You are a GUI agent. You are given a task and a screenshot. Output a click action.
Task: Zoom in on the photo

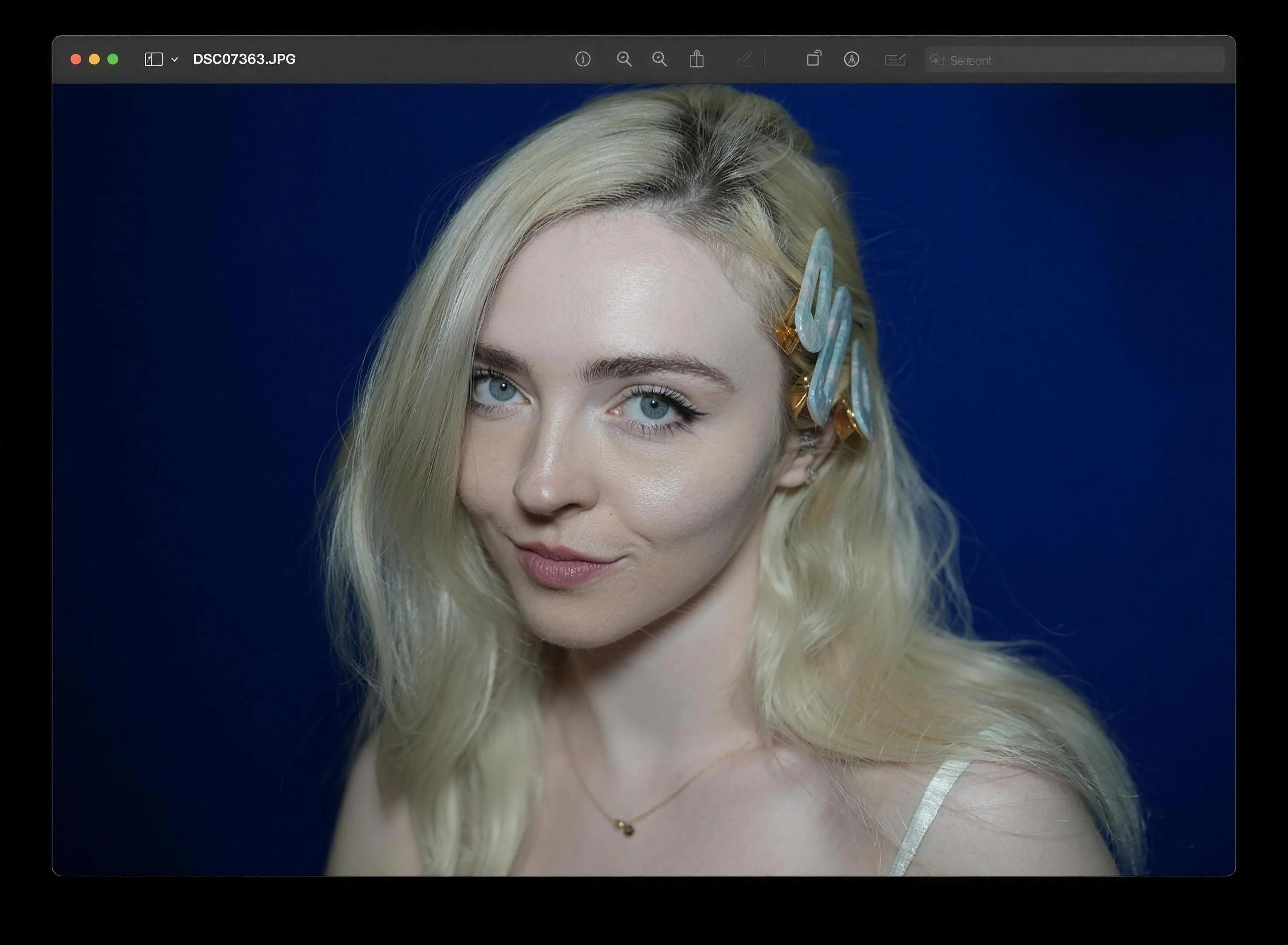(659, 59)
